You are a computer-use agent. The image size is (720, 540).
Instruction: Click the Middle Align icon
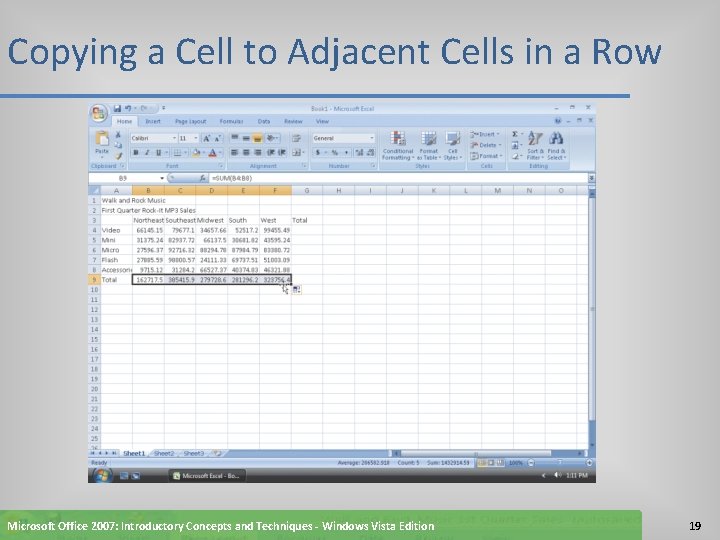pyautogui.click(x=246, y=138)
